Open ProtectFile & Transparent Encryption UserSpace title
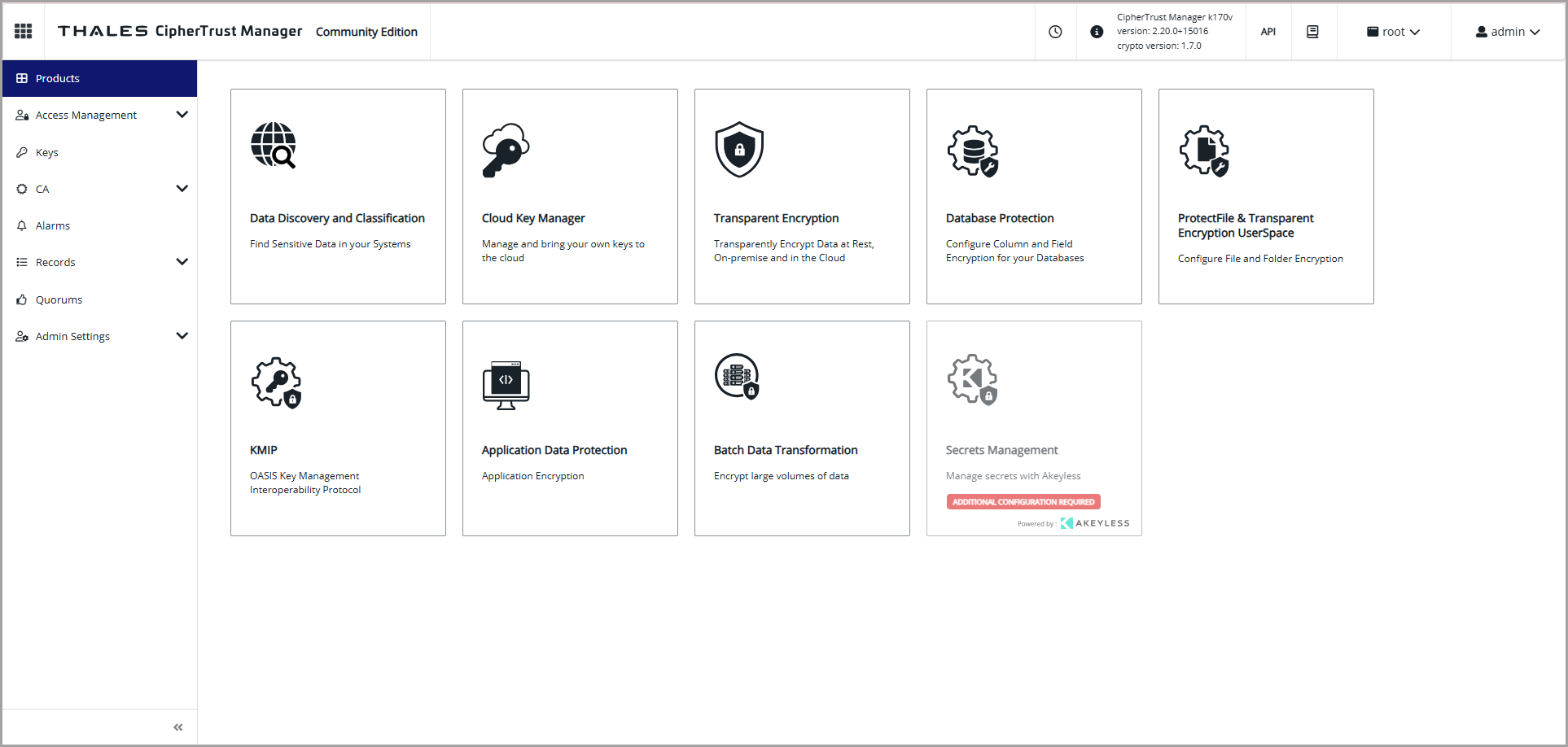Image resolution: width=1568 pixels, height=747 pixels. pyautogui.click(x=1246, y=225)
